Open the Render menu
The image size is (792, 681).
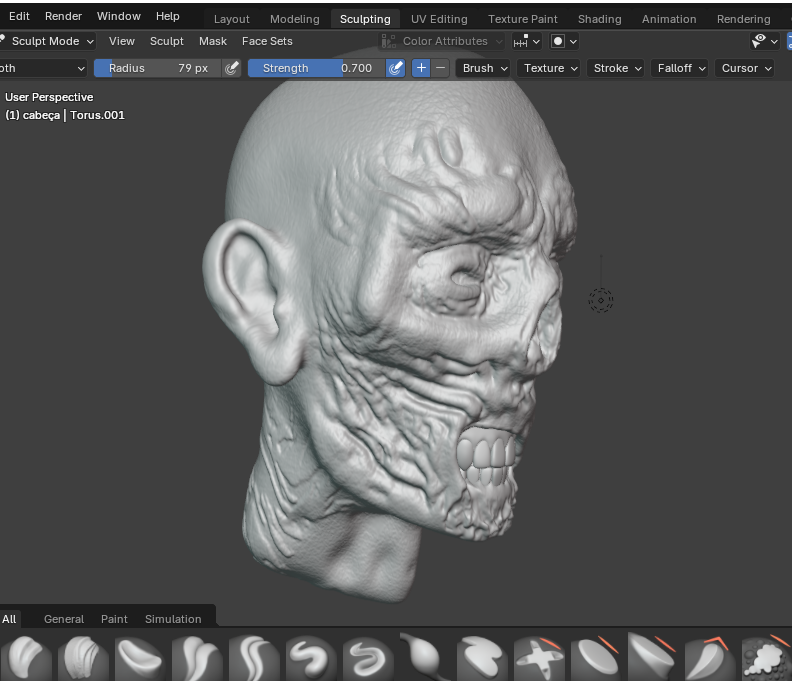point(63,16)
